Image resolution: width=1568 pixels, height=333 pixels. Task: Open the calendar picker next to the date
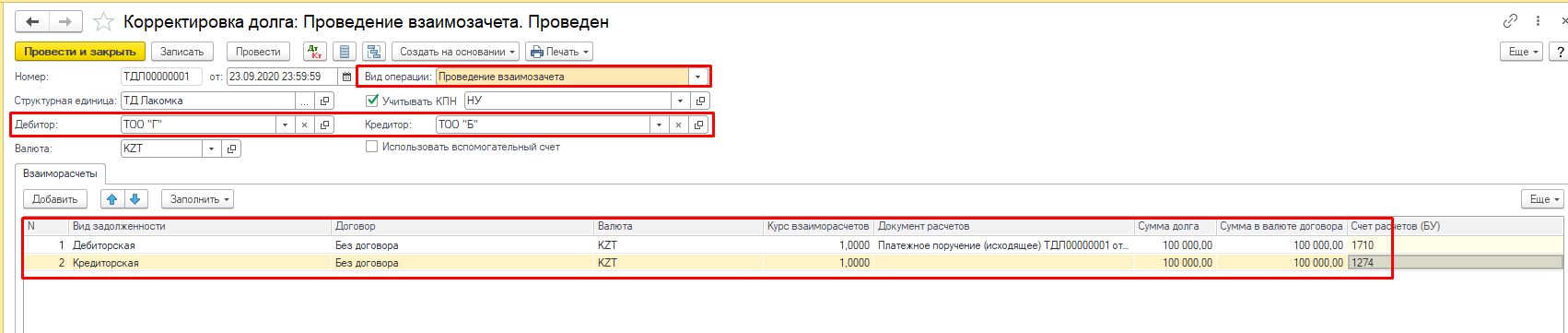pos(346,77)
